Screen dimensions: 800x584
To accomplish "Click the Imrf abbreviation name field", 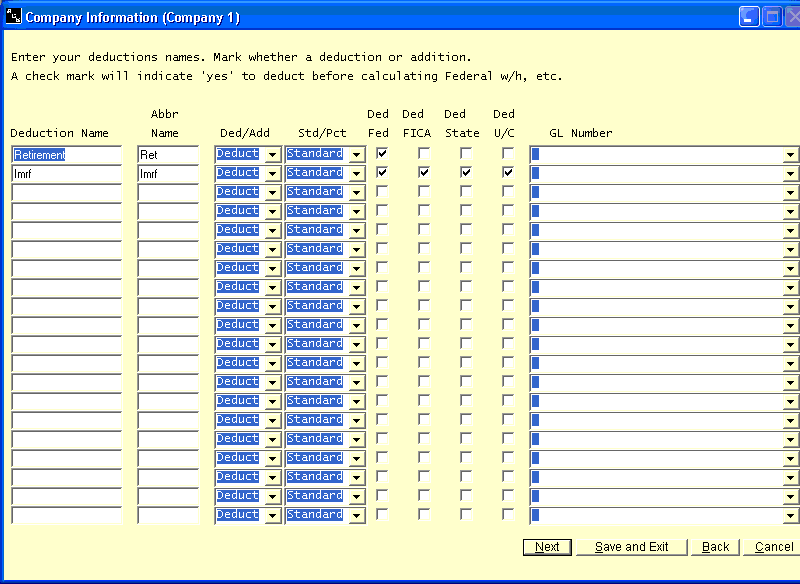I will tap(168, 174).
